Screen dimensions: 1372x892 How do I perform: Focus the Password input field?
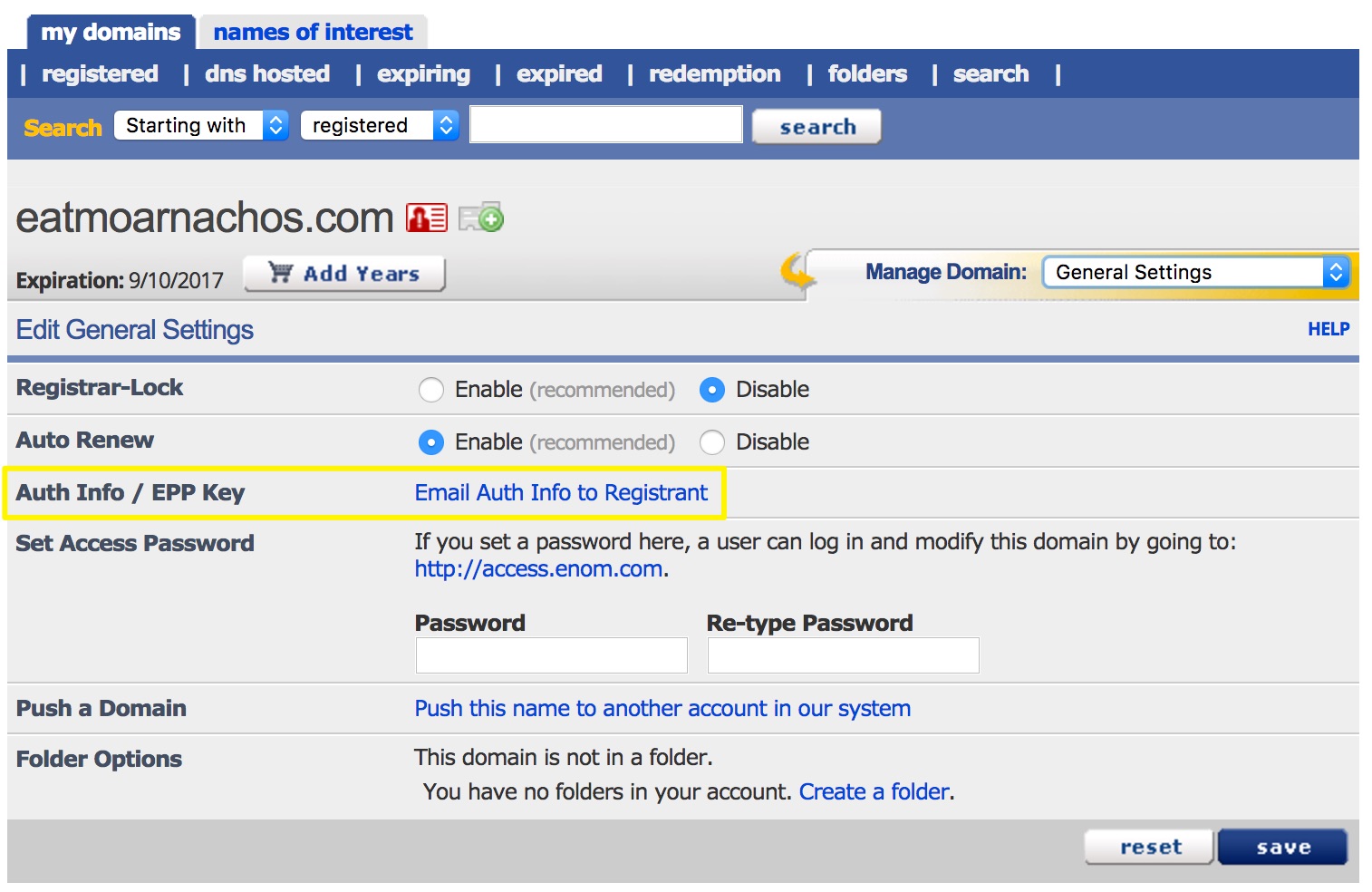click(551, 654)
